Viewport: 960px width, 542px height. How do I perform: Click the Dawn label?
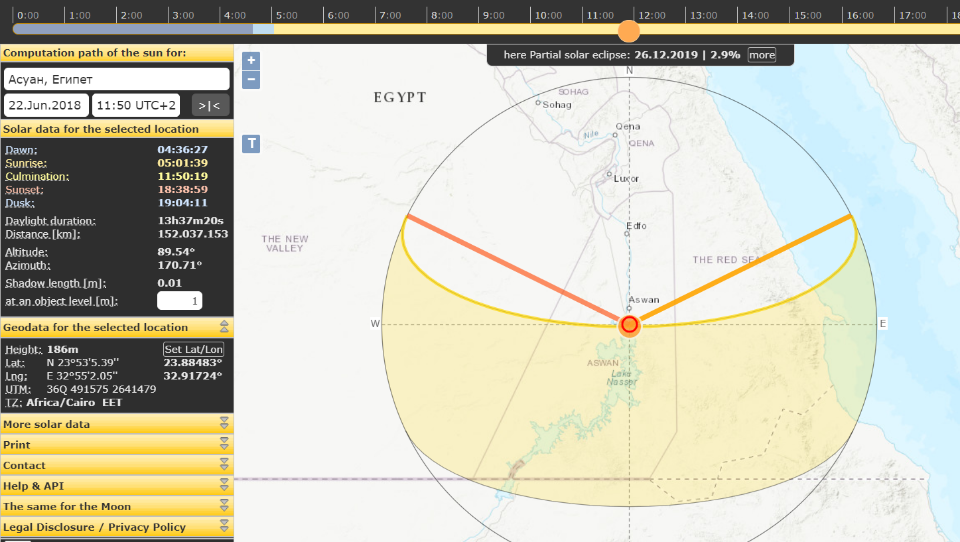tap(21, 150)
